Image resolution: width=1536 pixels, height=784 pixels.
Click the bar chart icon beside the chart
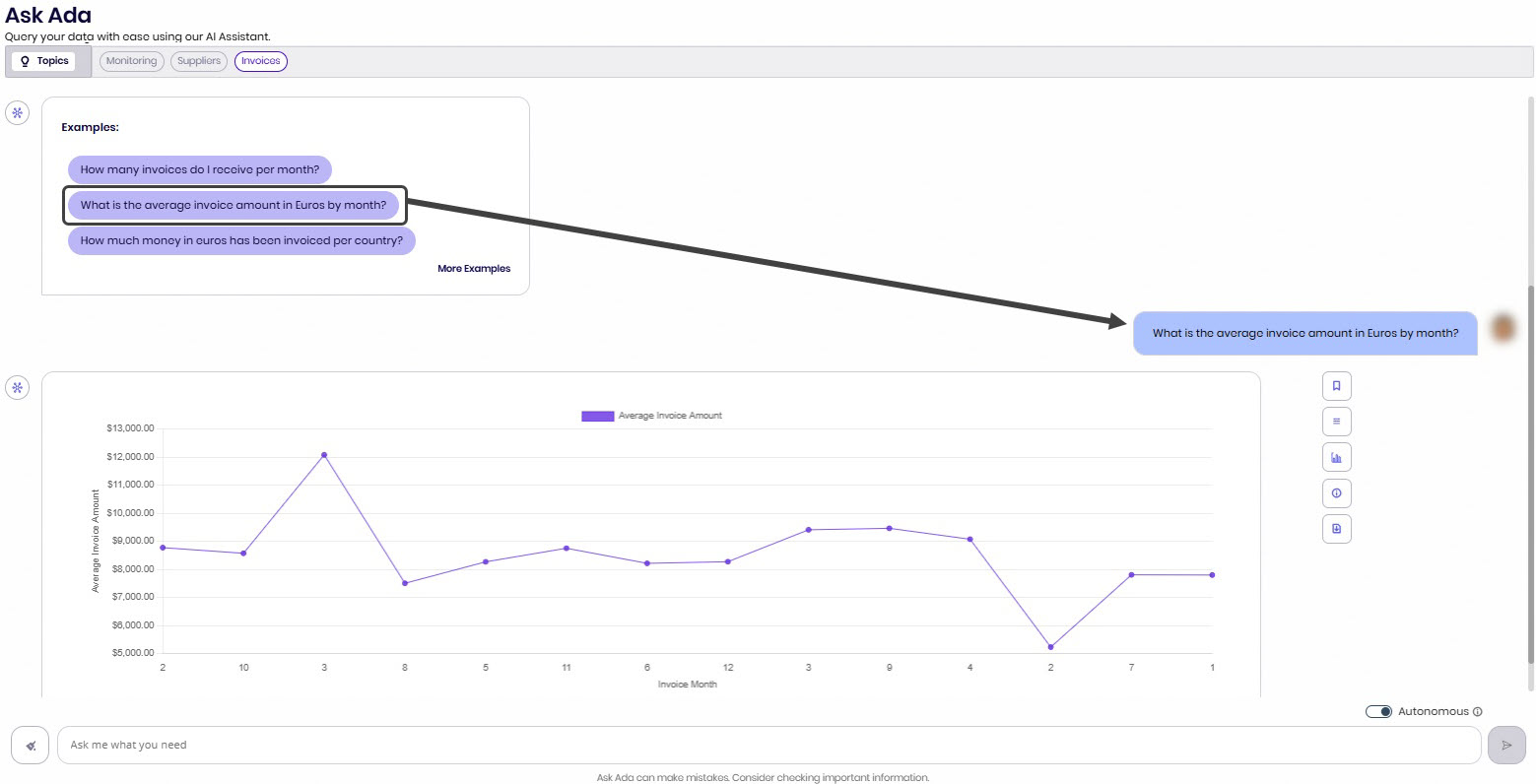click(x=1336, y=457)
